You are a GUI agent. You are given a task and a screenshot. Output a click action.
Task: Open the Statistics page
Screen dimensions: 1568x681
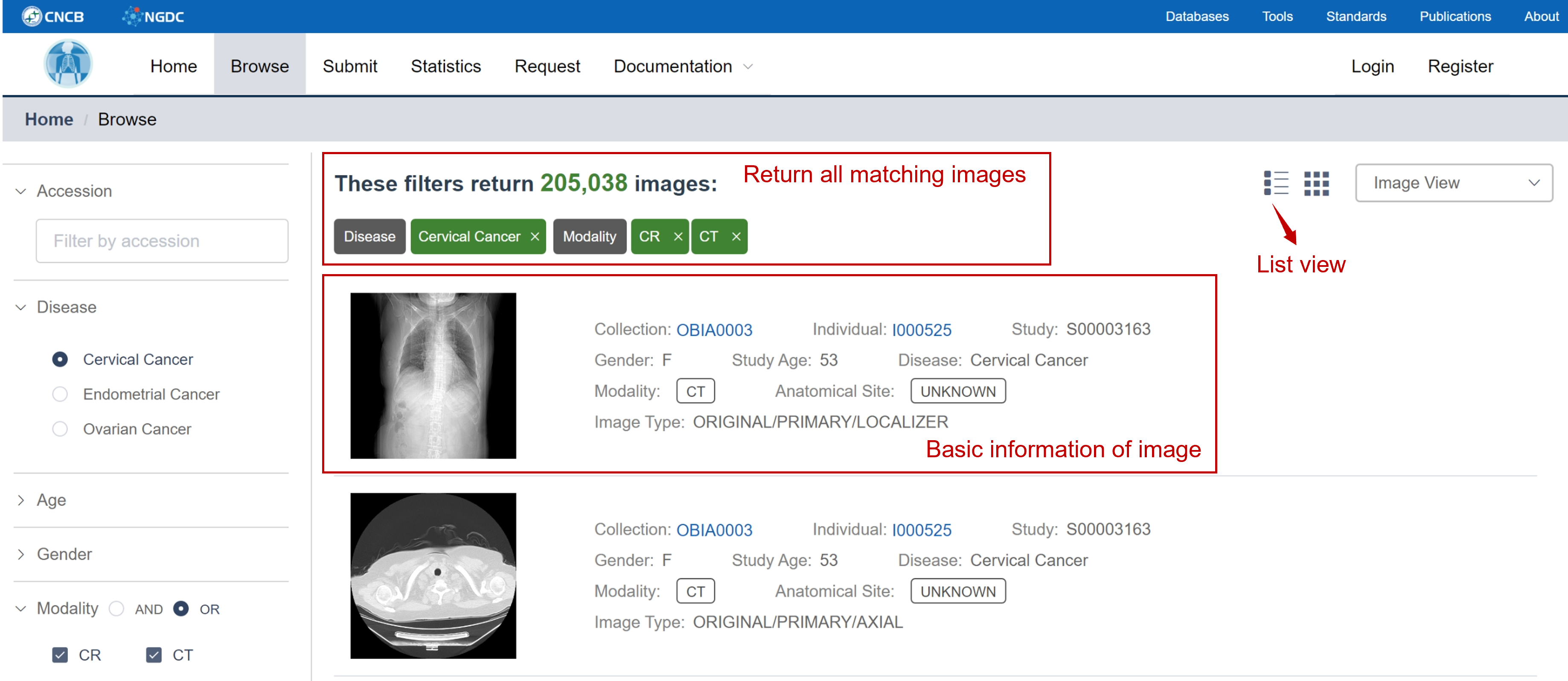(445, 66)
